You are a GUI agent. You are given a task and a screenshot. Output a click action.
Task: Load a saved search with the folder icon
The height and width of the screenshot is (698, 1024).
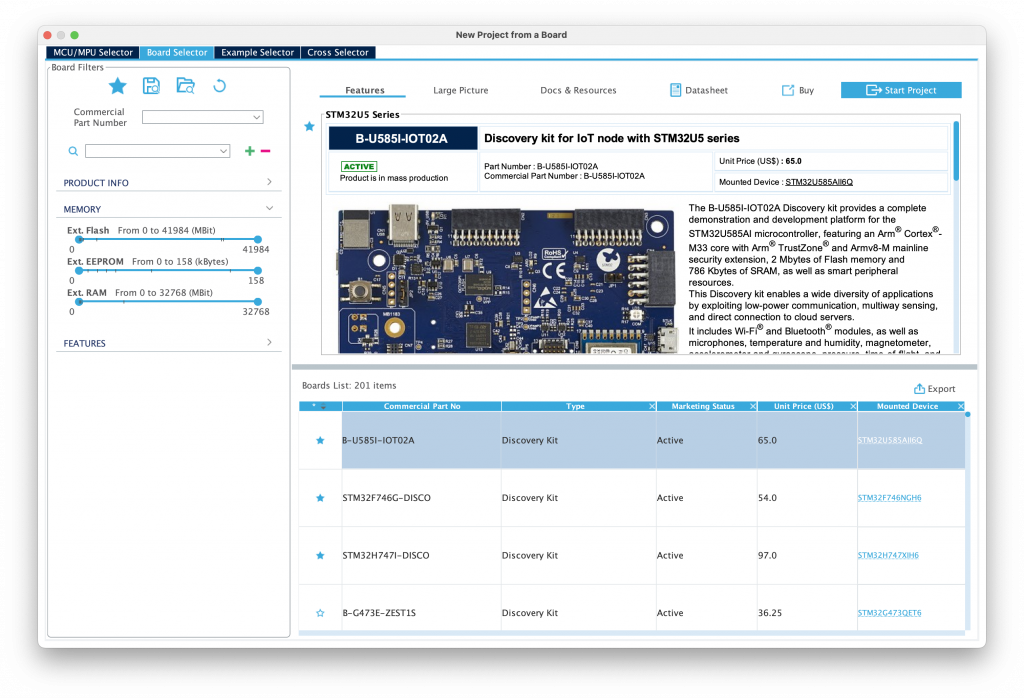point(185,86)
